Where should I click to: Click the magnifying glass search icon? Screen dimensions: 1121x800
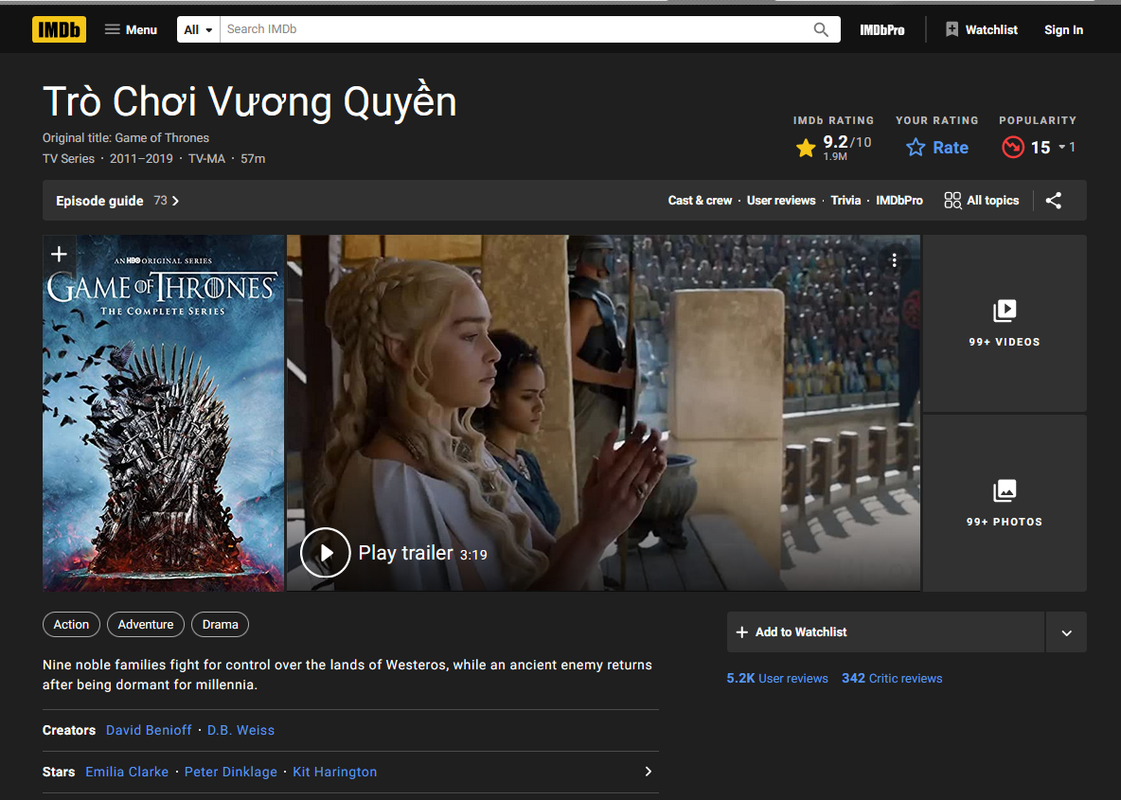[x=821, y=29]
